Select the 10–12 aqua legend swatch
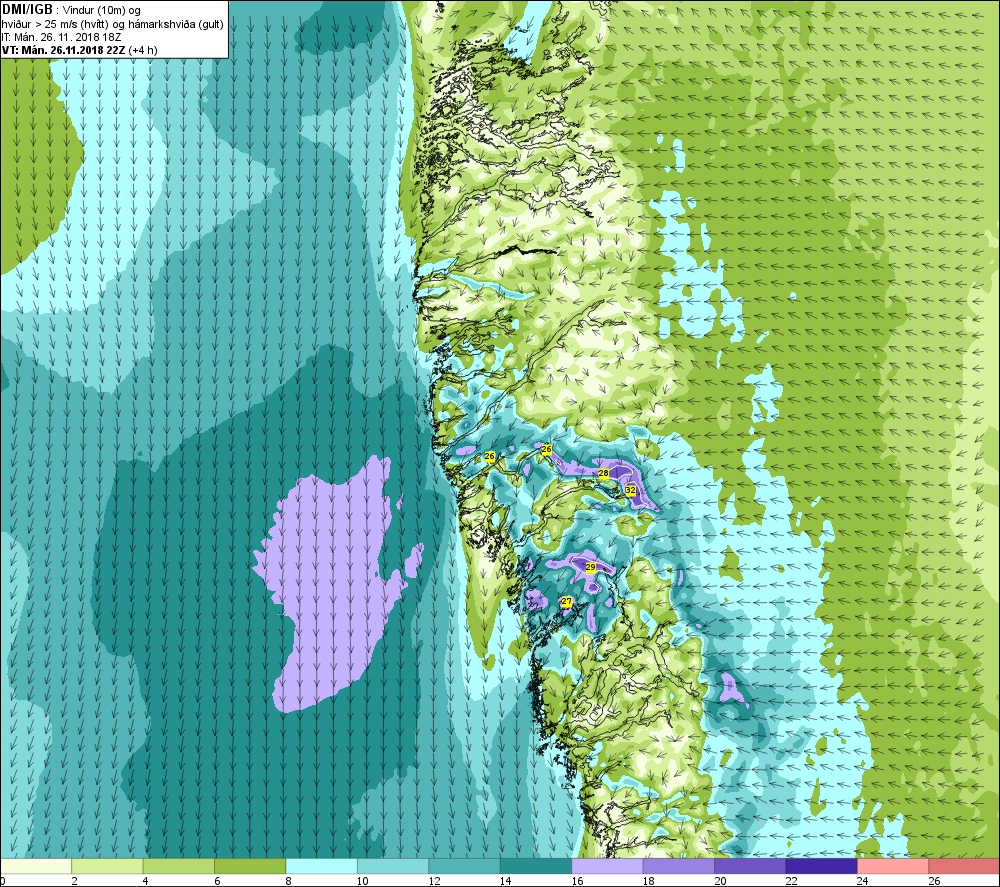 (393, 866)
